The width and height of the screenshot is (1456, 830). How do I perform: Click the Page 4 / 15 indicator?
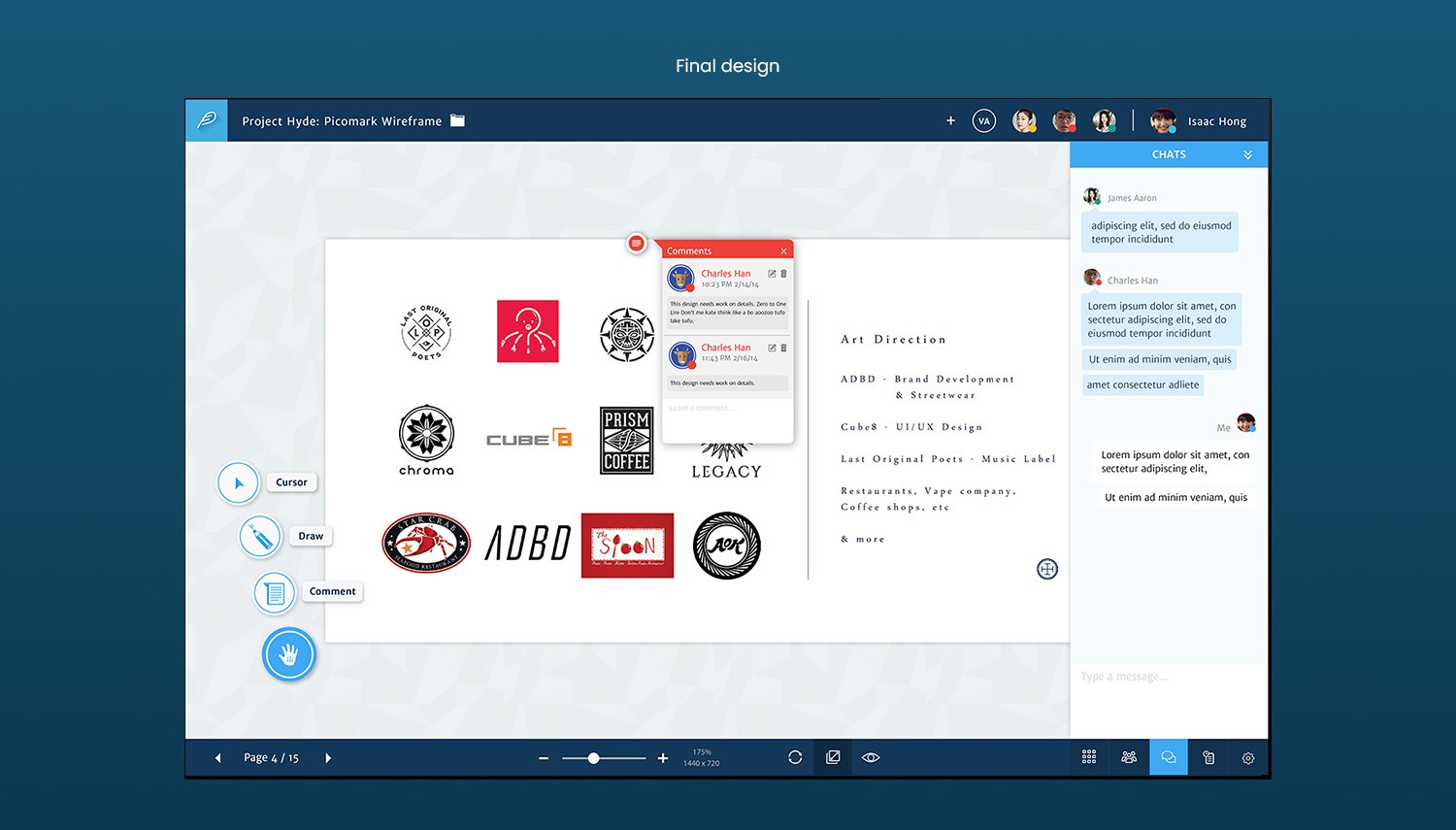click(x=271, y=758)
